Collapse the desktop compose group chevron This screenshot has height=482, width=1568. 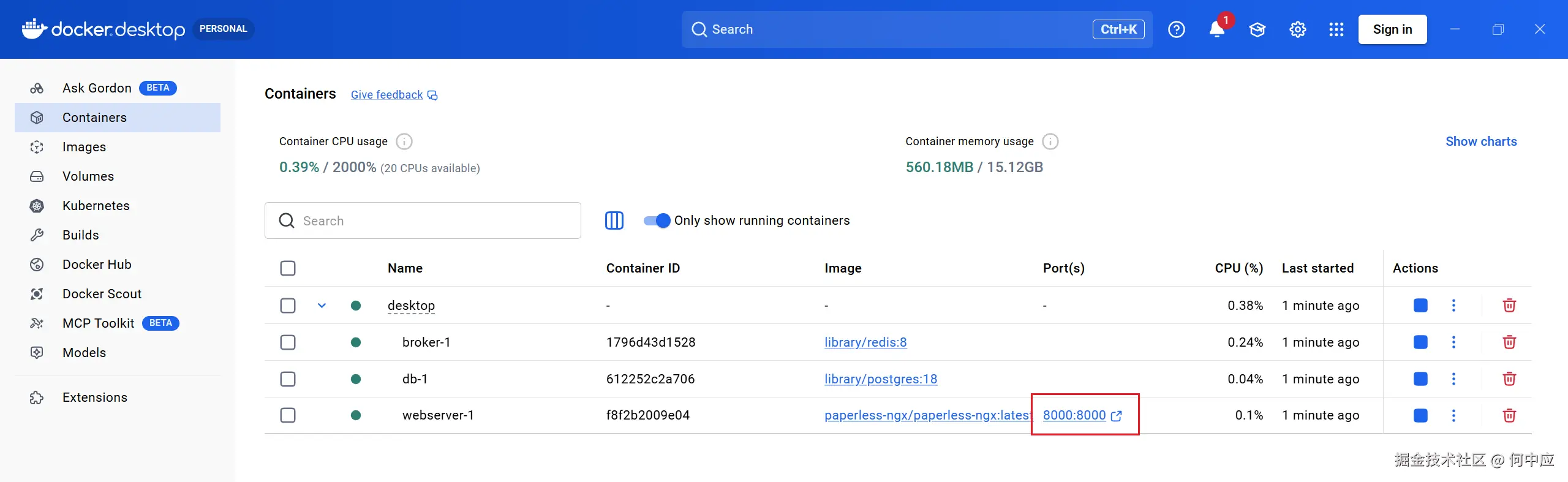(x=322, y=305)
